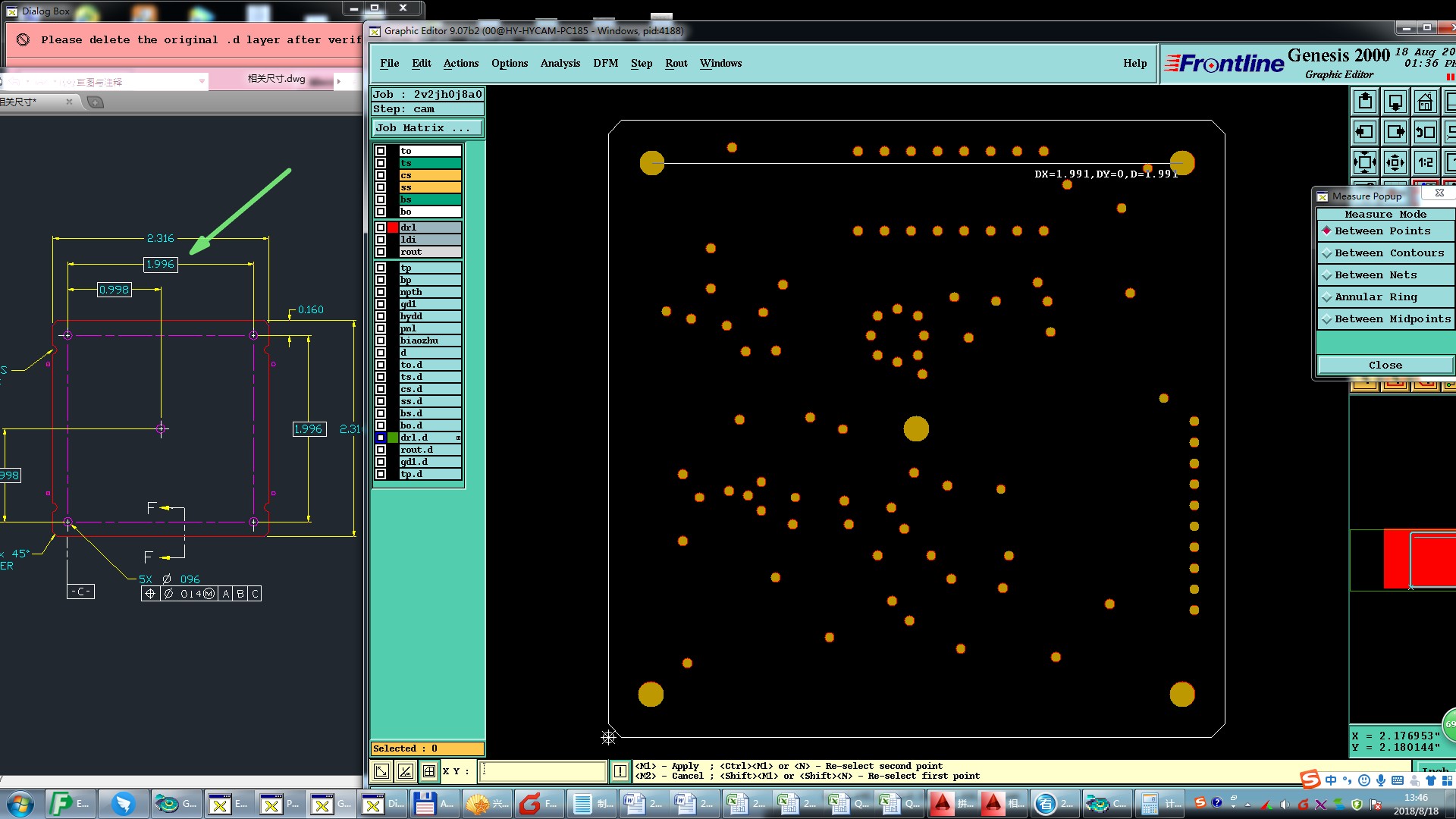The image size is (1456, 819).
Task: Toggle the checkbox for the drl layer
Action: [x=381, y=227]
